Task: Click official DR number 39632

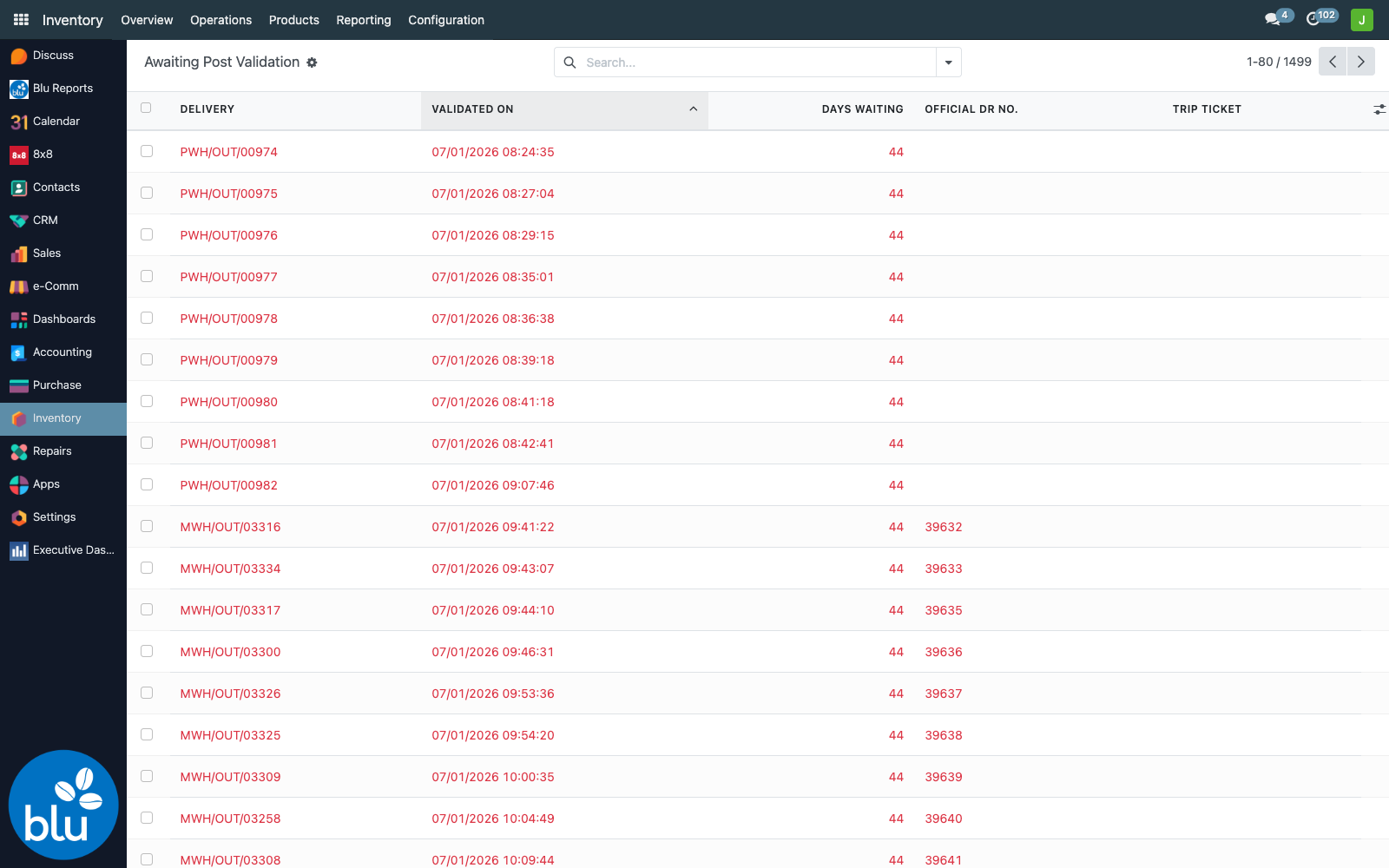Action: click(944, 527)
